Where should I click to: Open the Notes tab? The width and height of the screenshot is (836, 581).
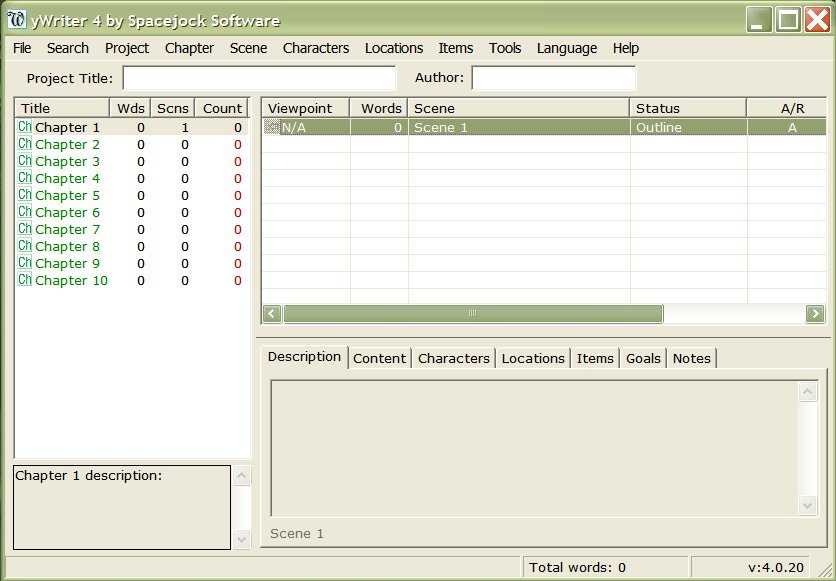[691, 358]
